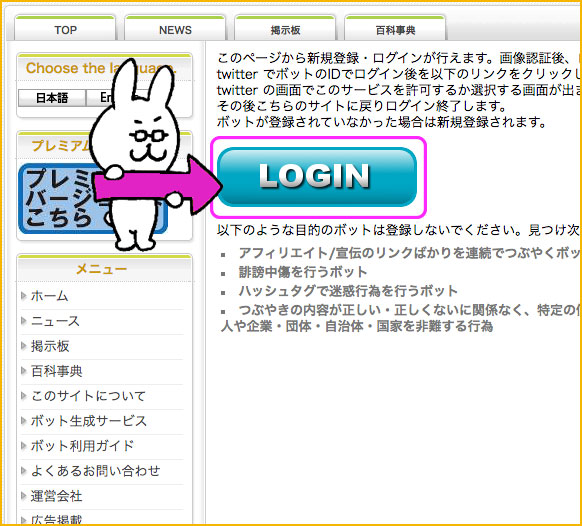Open ボット生成サービス link
Viewport: 582px width, 526px height.
tap(89, 421)
